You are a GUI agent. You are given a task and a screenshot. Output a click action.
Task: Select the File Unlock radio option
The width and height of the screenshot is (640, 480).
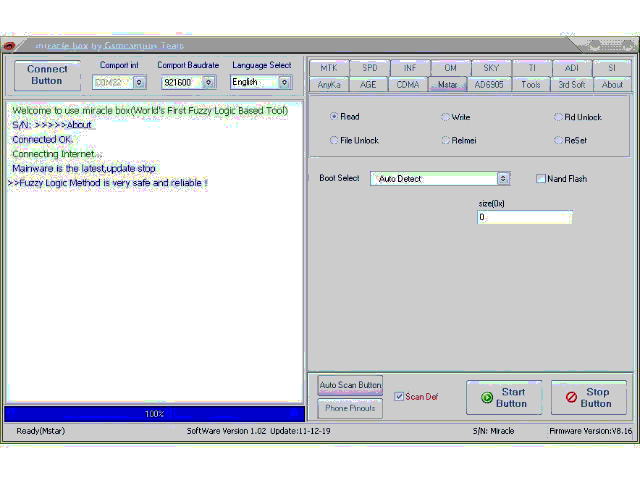coord(334,140)
